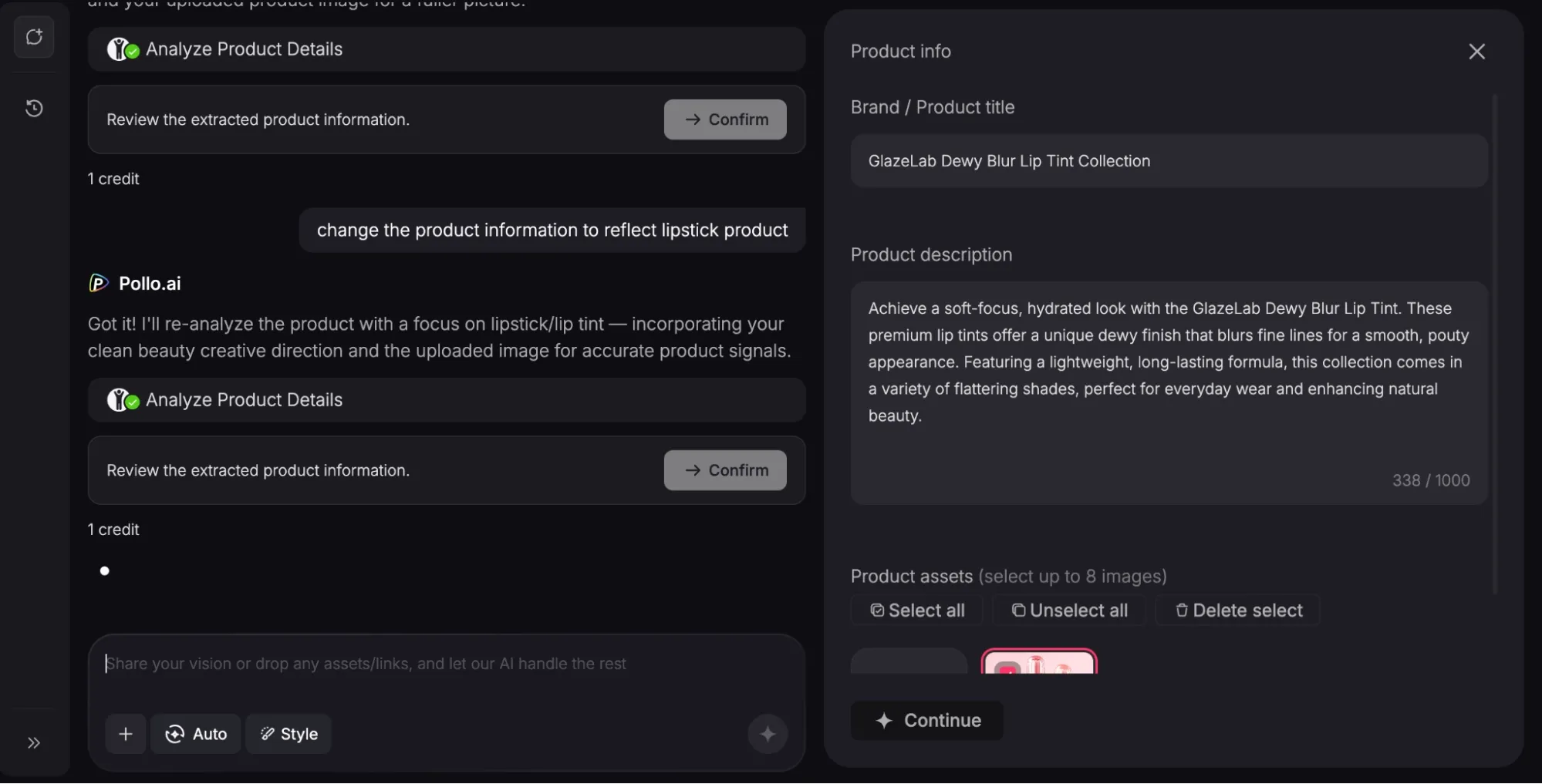Click the plus attach button
Viewport: 1542px width, 784px height.
tap(126, 734)
